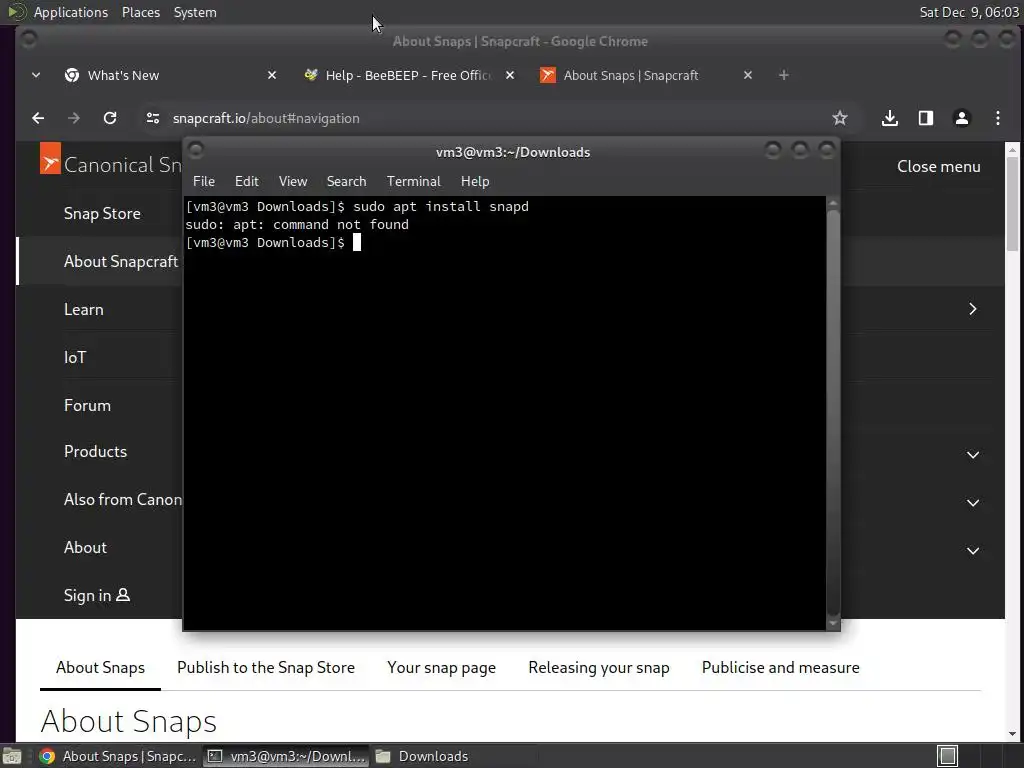Viewport: 1024px width, 768px height.
Task: Open the terminal Help menu
Action: tap(475, 182)
